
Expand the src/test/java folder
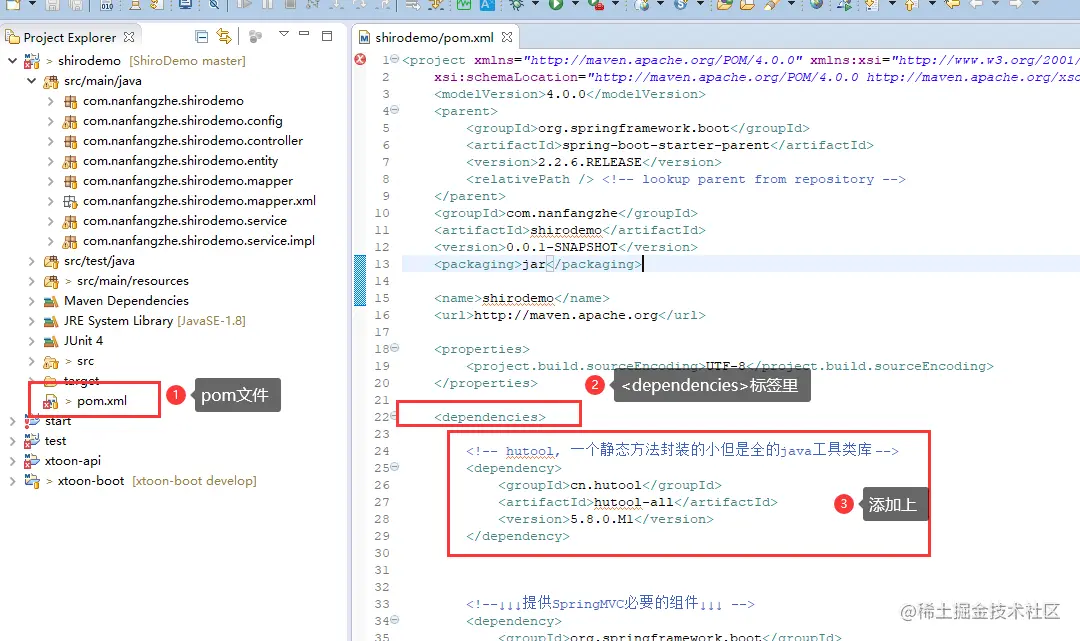coord(32,261)
